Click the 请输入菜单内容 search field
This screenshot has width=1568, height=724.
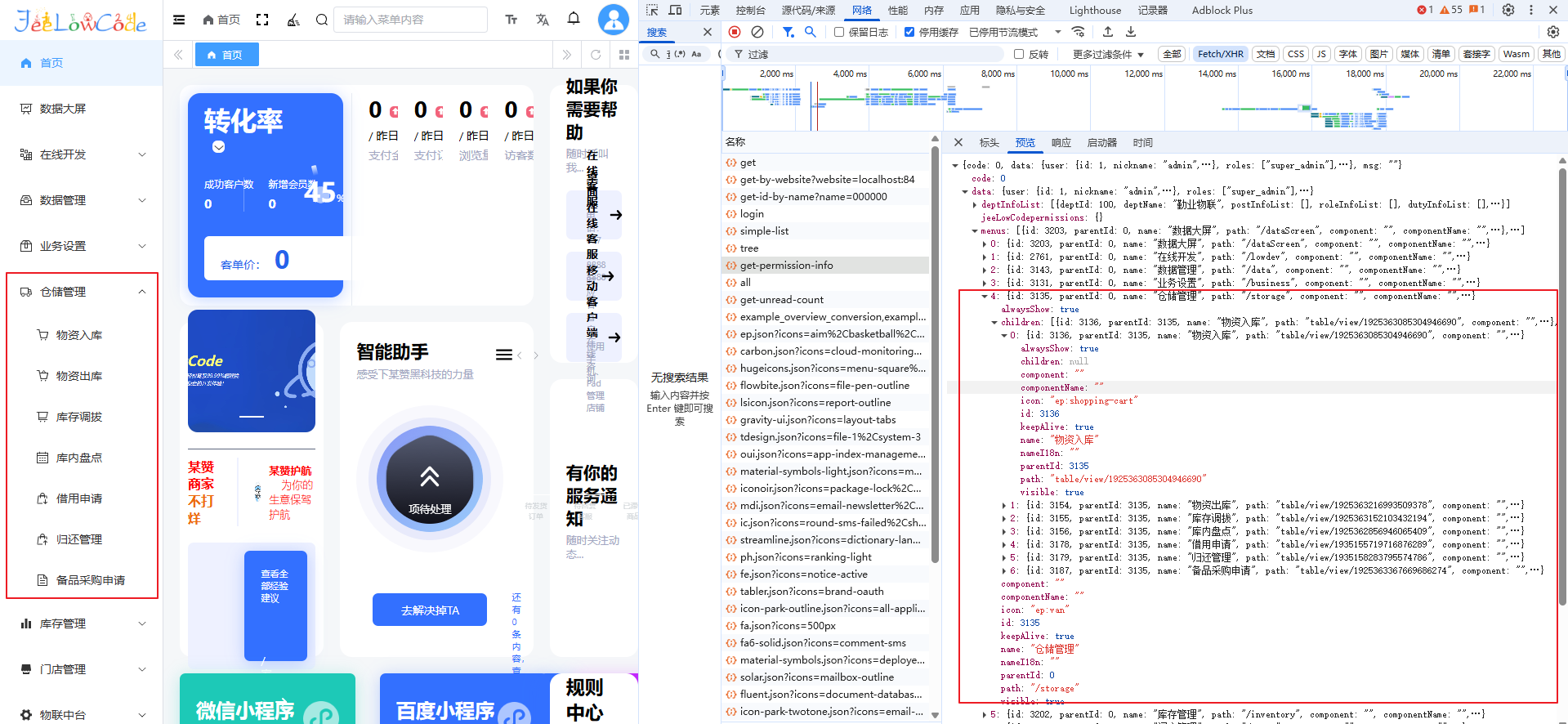[x=410, y=20]
